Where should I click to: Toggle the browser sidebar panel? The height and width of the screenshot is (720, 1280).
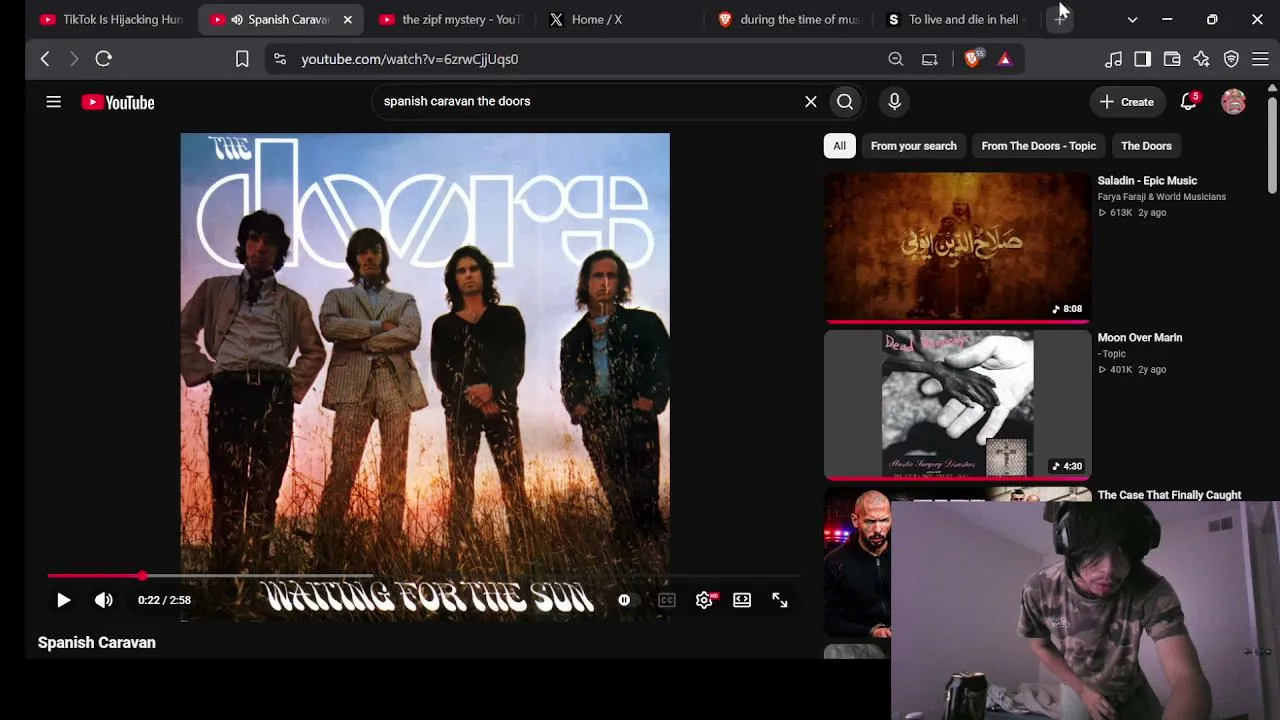[1142, 59]
